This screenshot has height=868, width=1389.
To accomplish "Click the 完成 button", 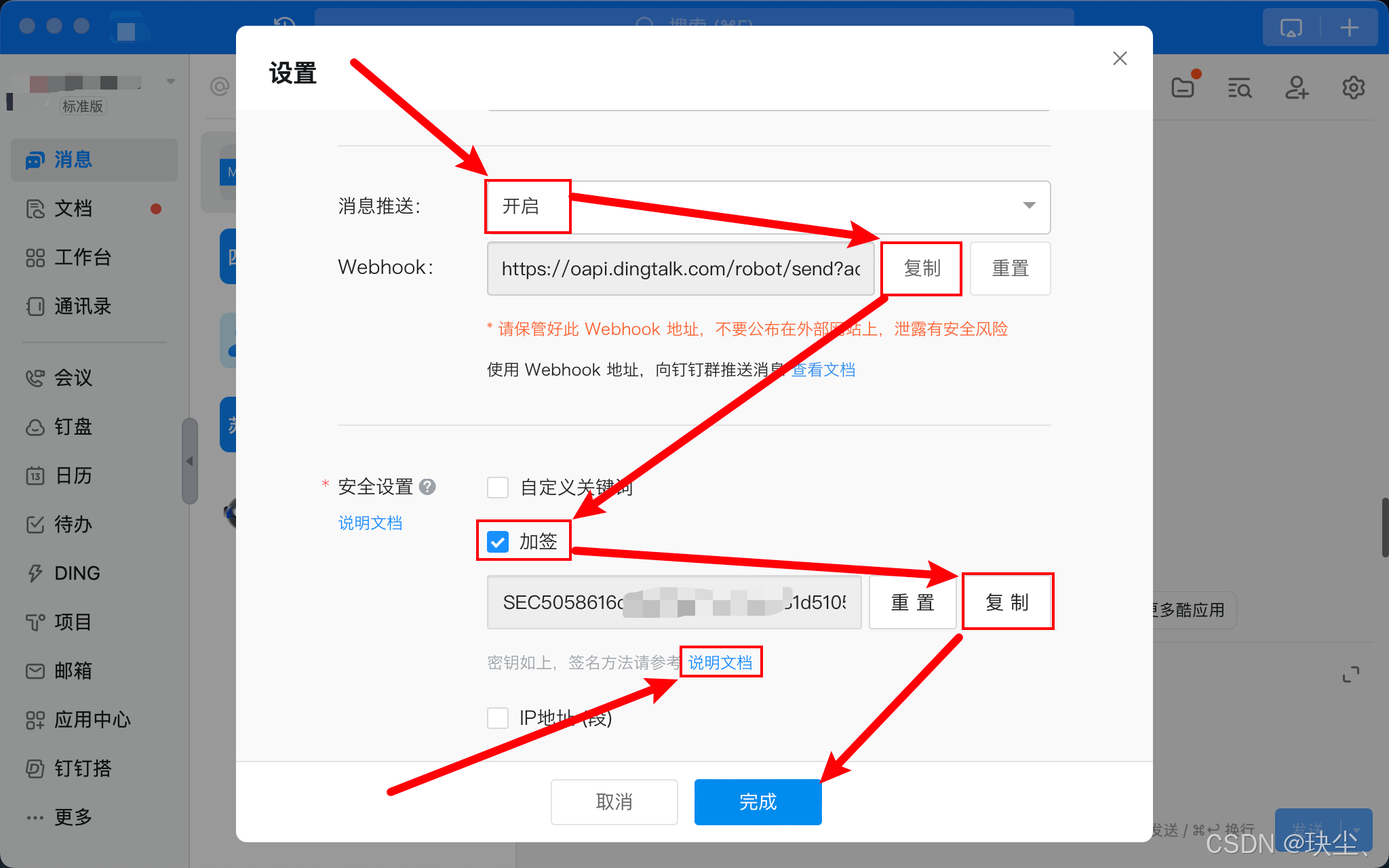I will click(758, 802).
